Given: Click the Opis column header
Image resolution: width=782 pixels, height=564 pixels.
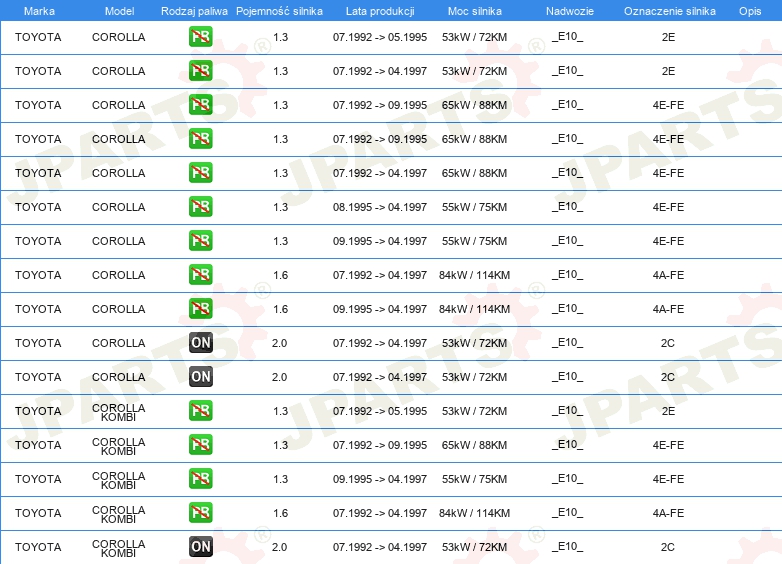Looking at the screenshot, I should click(x=750, y=11).
